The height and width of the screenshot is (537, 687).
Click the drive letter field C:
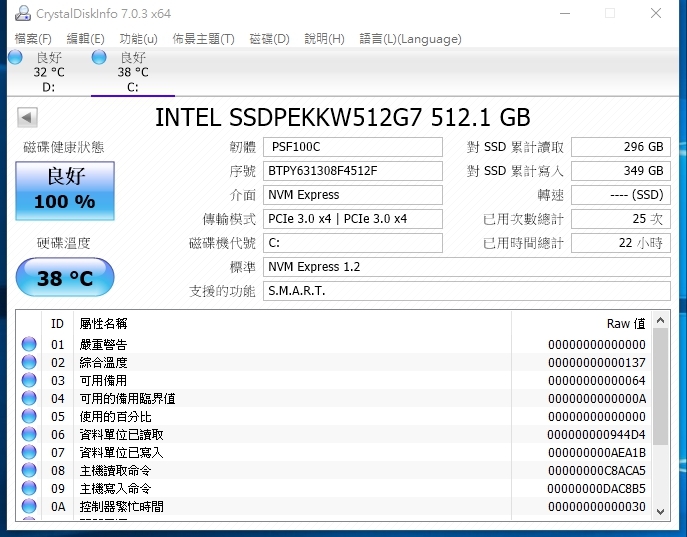coord(353,243)
